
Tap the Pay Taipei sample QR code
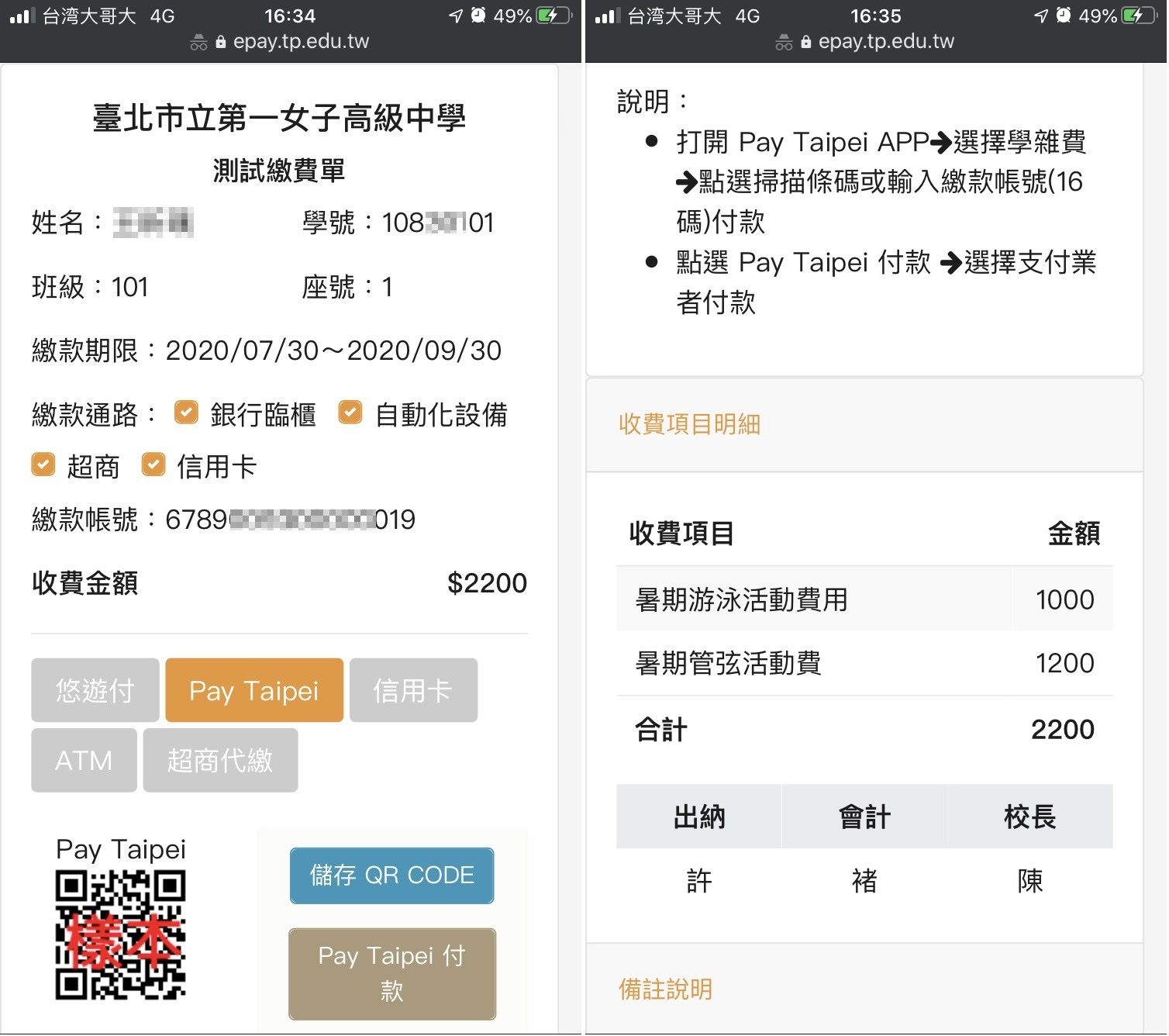tap(120, 935)
